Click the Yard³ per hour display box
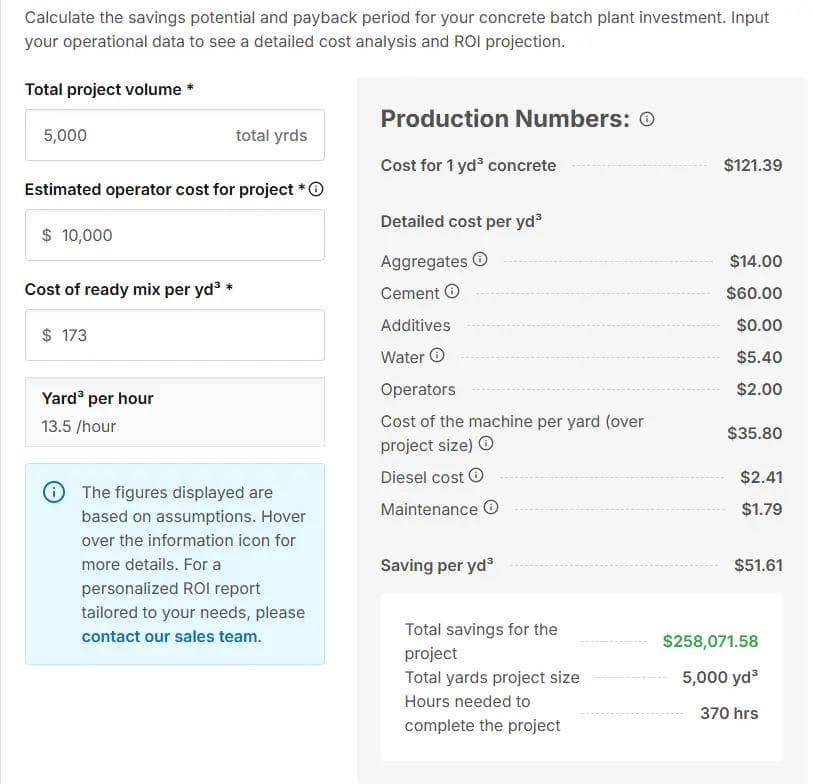 (x=175, y=411)
